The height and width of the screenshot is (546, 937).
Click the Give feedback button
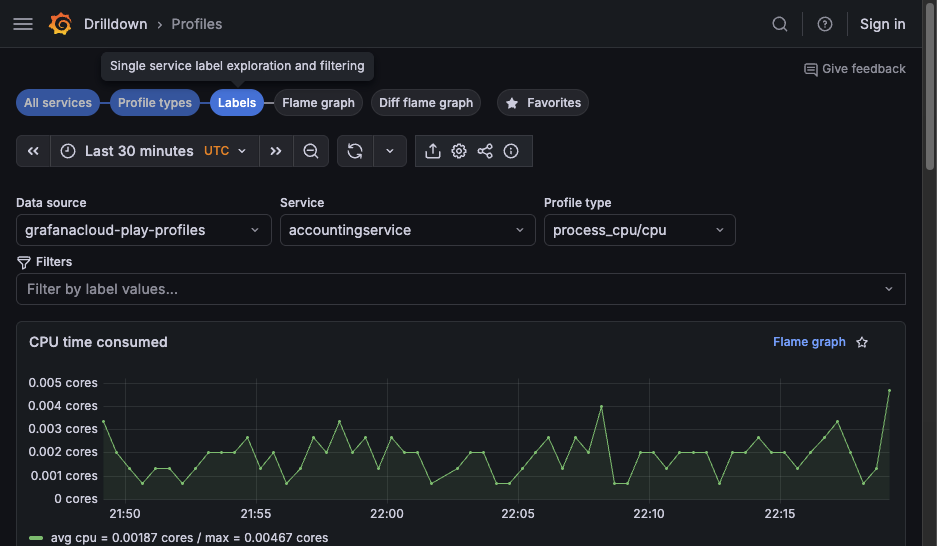pos(855,69)
